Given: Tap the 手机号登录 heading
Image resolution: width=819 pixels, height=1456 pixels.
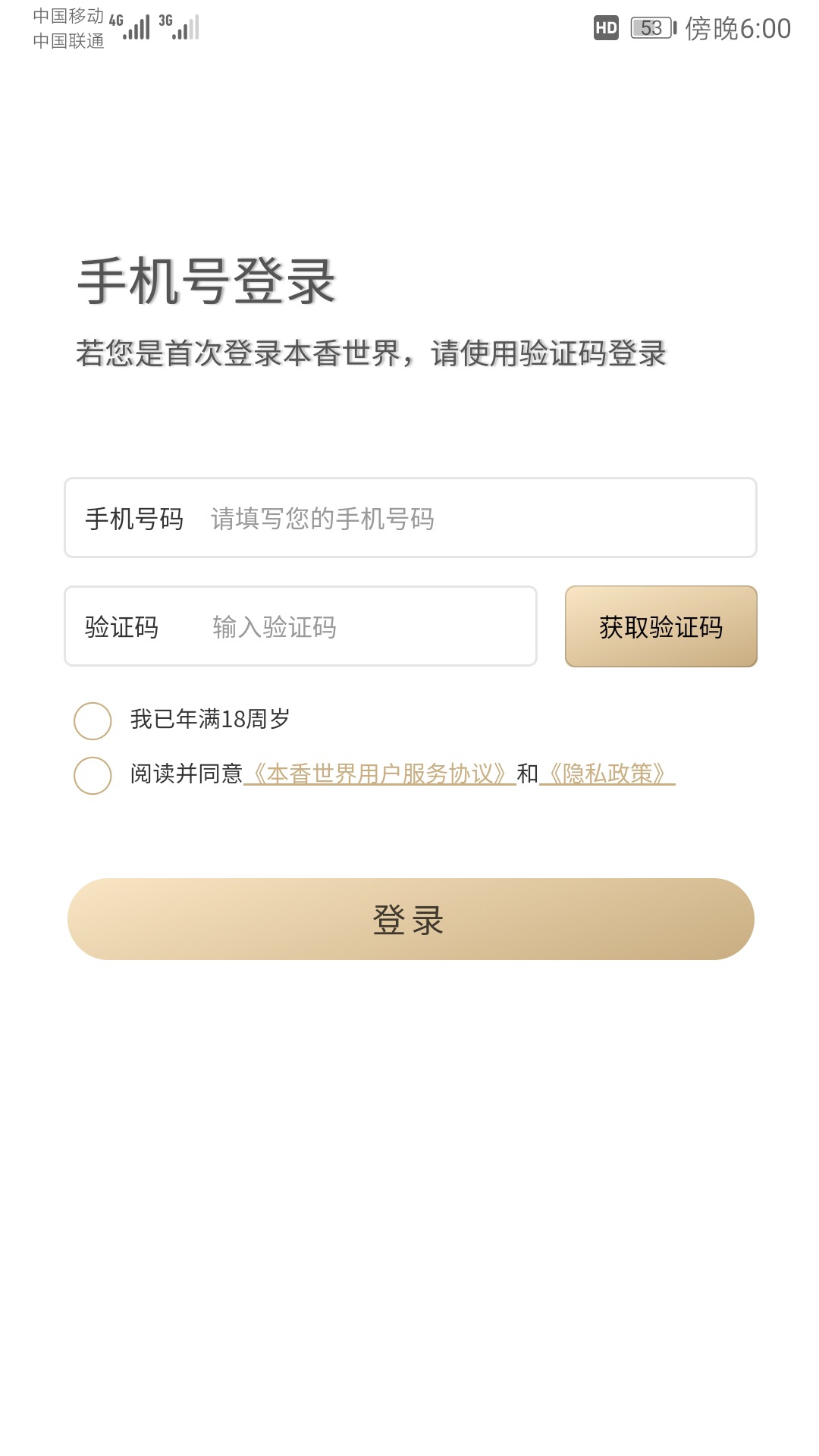Looking at the screenshot, I should click(x=206, y=282).
